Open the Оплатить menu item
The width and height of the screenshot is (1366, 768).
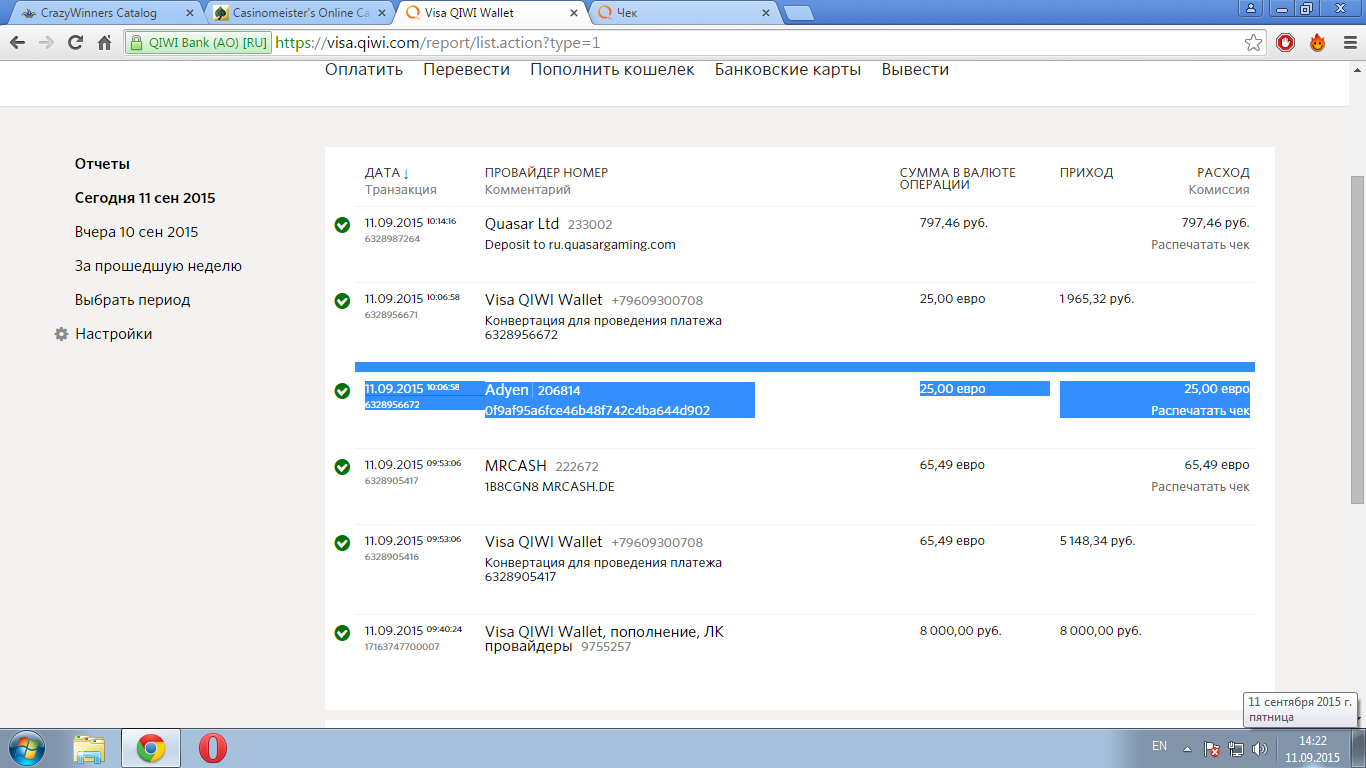tap(364, 69)
